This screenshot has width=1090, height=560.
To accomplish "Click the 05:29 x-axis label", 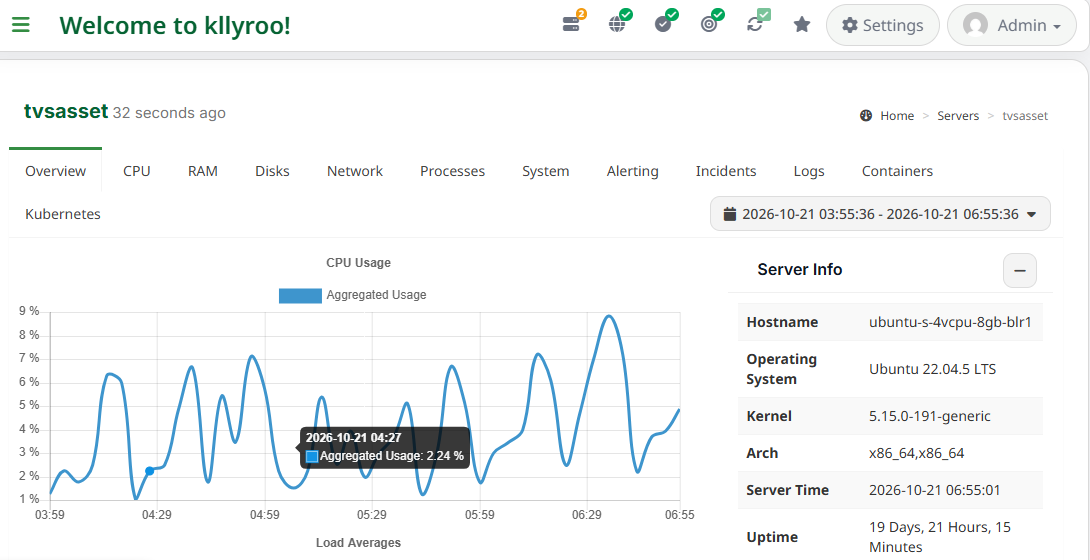I will (x=372, y=515).
